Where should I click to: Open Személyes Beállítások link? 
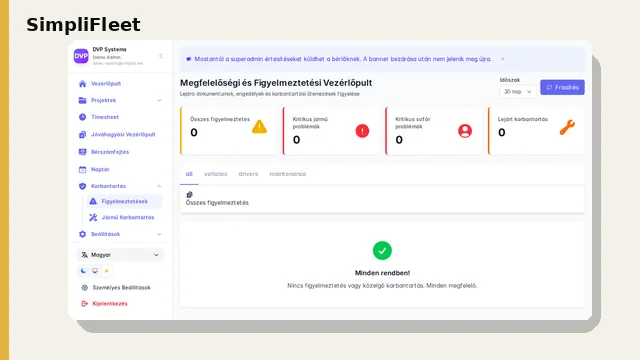(x=121, y=288)
